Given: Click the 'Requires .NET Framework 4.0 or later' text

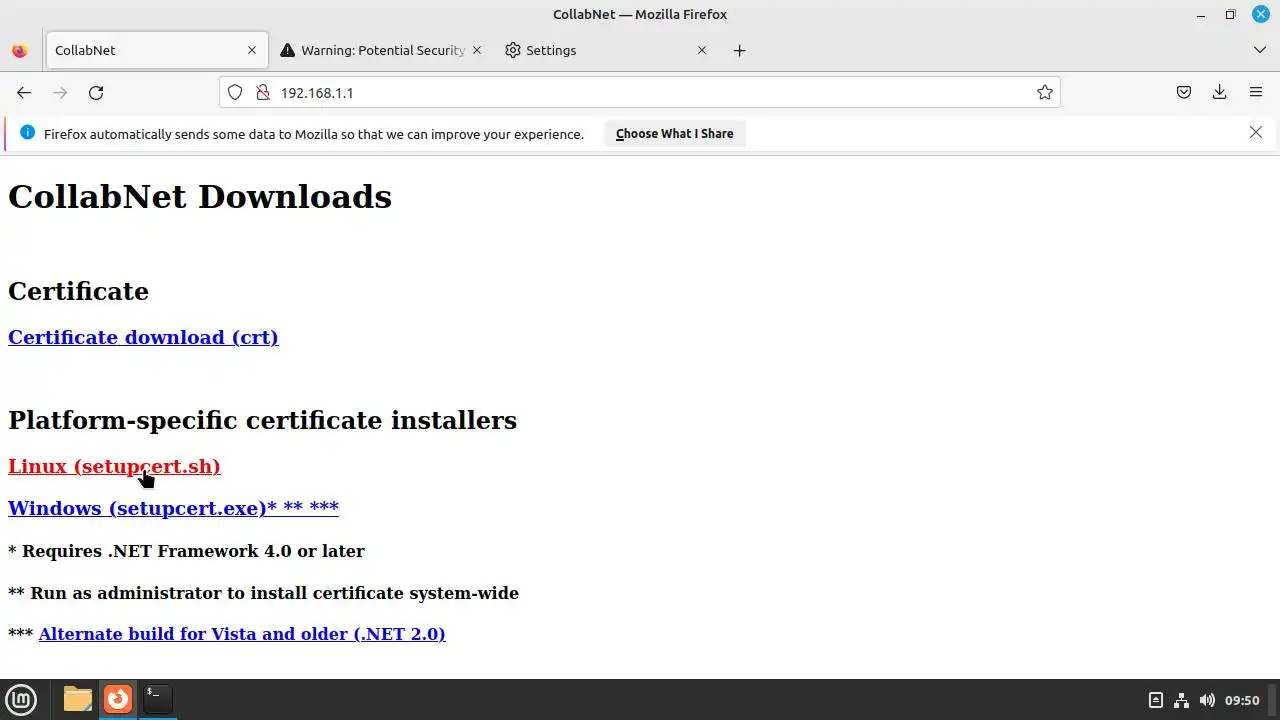Looking at the screenshot, I should (x=194, y=551).
